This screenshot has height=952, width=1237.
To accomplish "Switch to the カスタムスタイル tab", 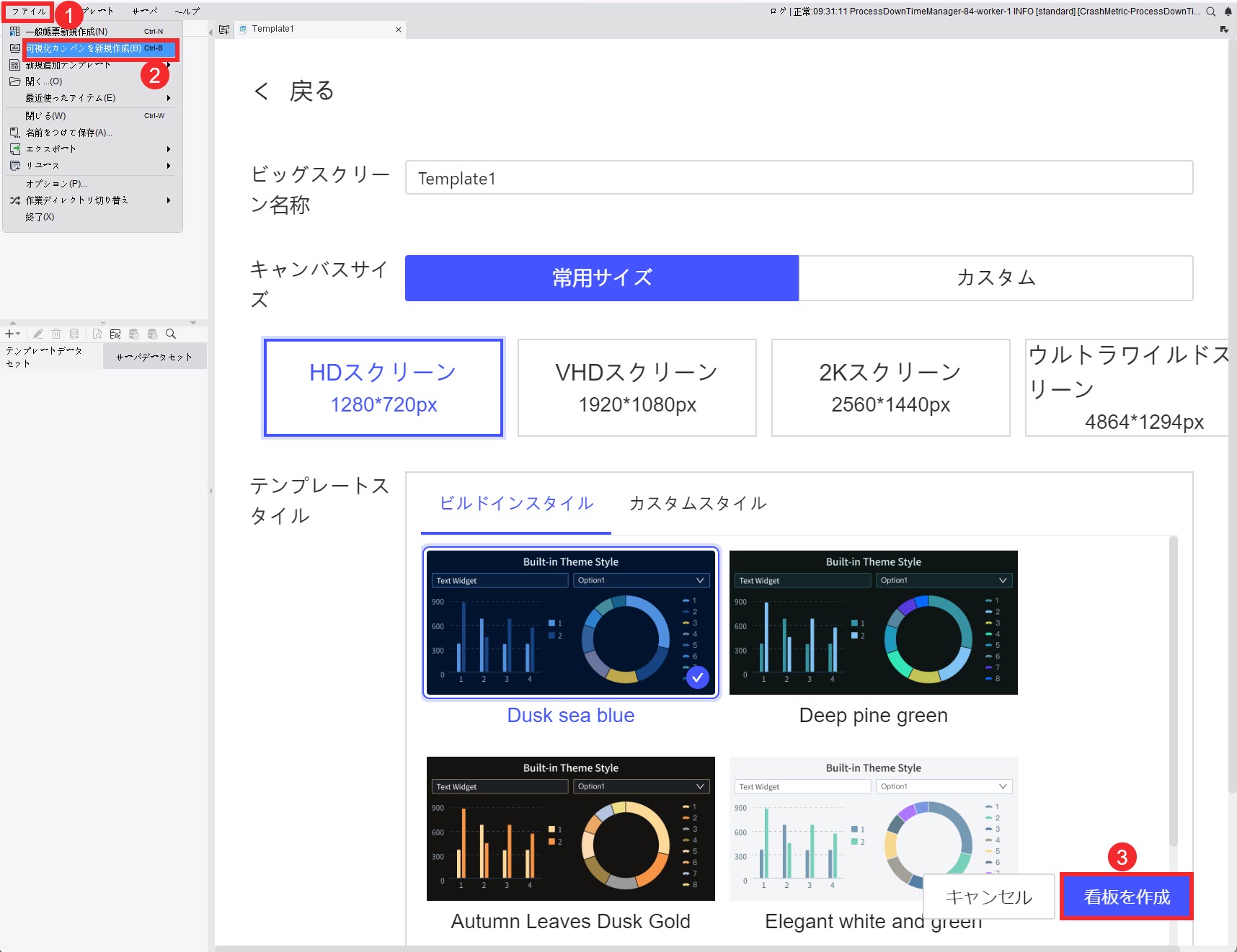I will click(x=697, y=503).
